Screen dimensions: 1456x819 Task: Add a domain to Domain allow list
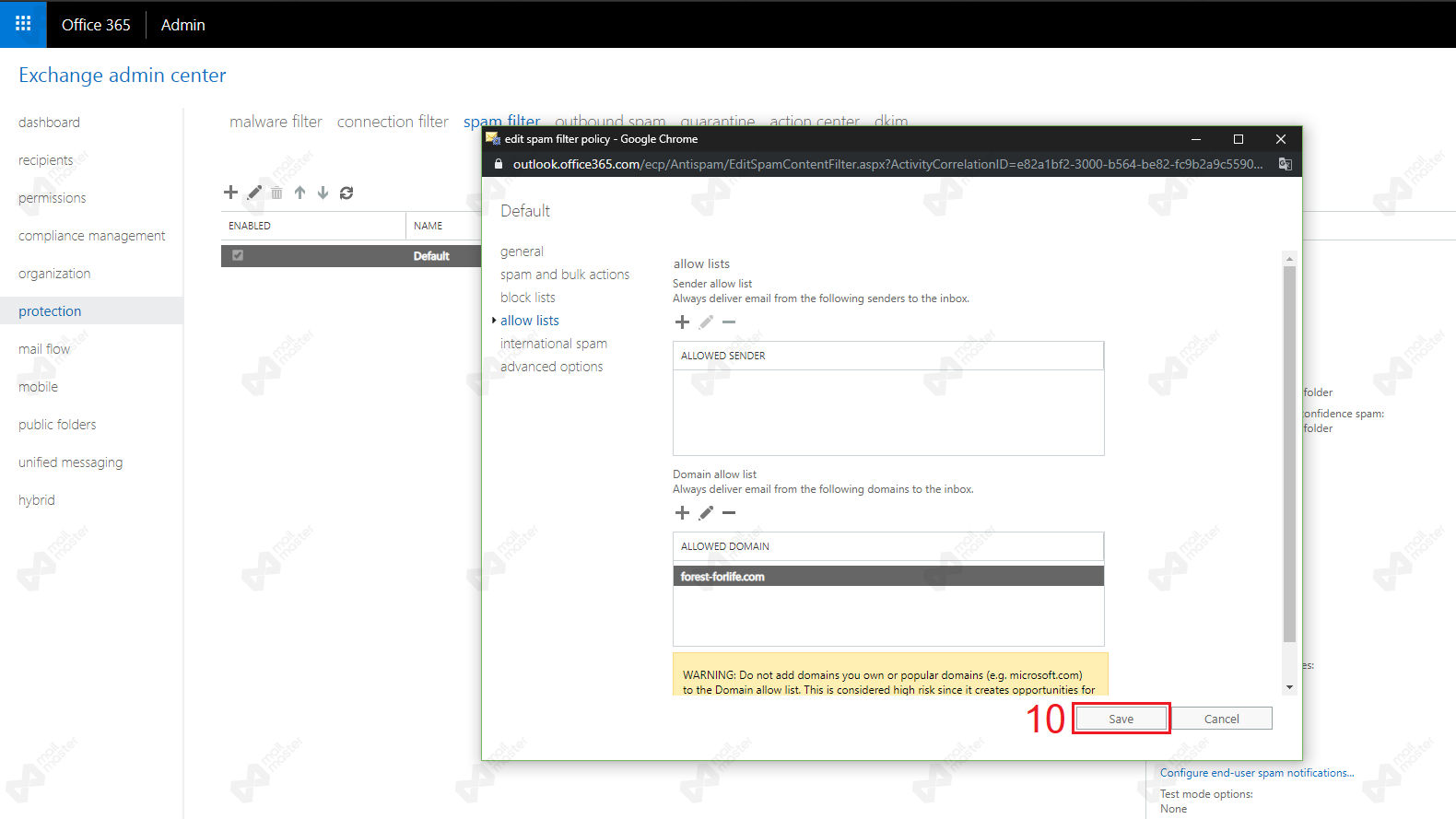682,512
